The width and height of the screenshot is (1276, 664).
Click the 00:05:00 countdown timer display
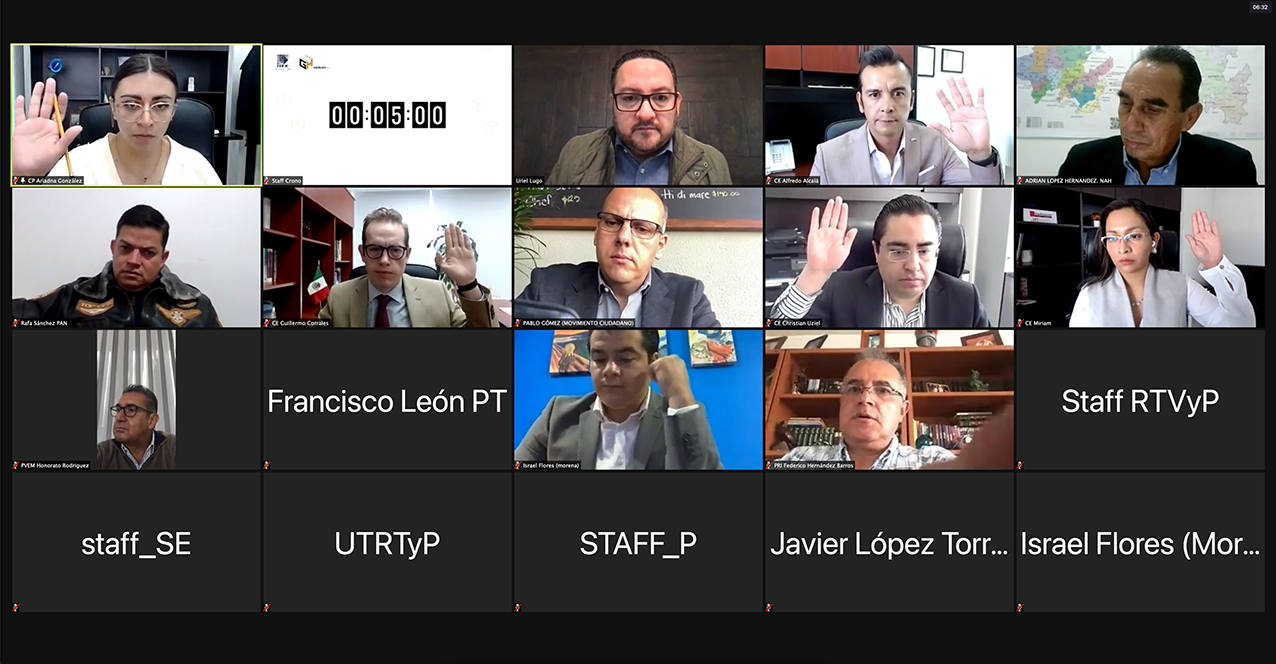pyautogui.click(x=387, y=115)
